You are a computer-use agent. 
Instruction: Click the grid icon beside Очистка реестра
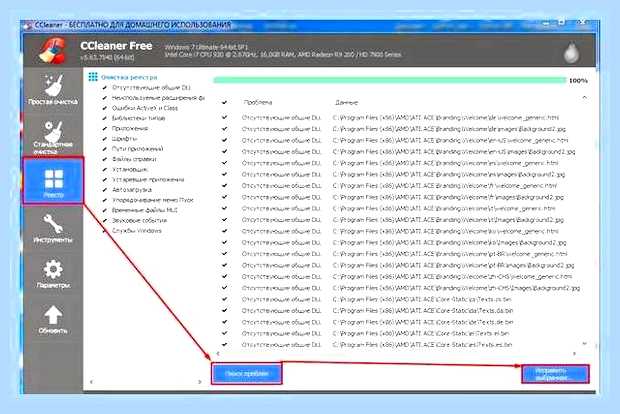(93, 77)
